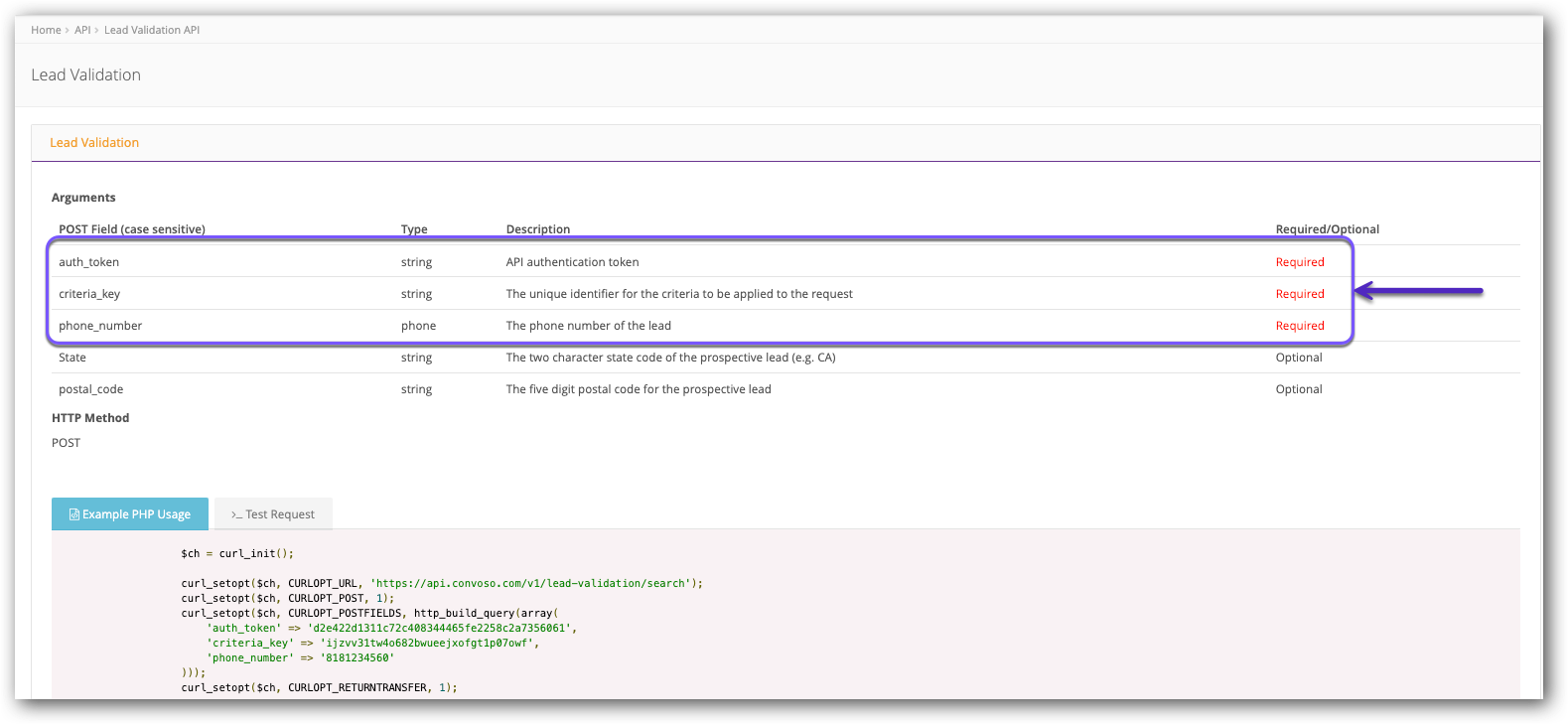1568x724 pixels.
Task: Click the 'phone' type cell
Action: click(x=418, y=326)
